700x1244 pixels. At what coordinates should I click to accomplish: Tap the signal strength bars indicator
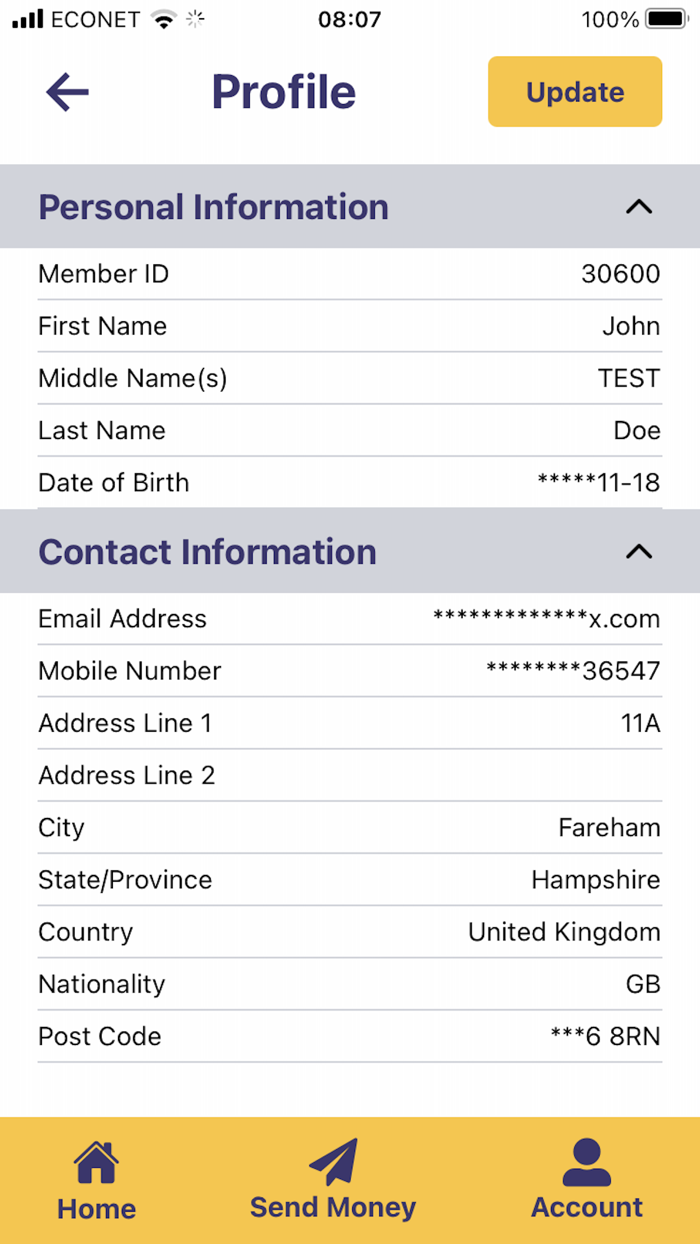(x=25, y=17)
